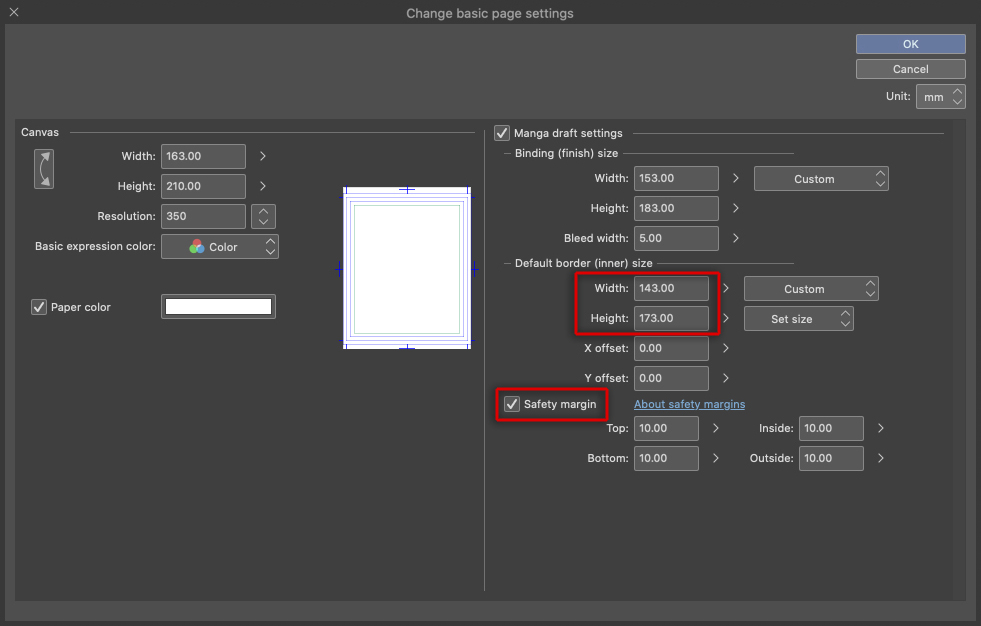Open the Set size dropdown
The width and height of the screenshot is (981, 626).
coord(798,319)
